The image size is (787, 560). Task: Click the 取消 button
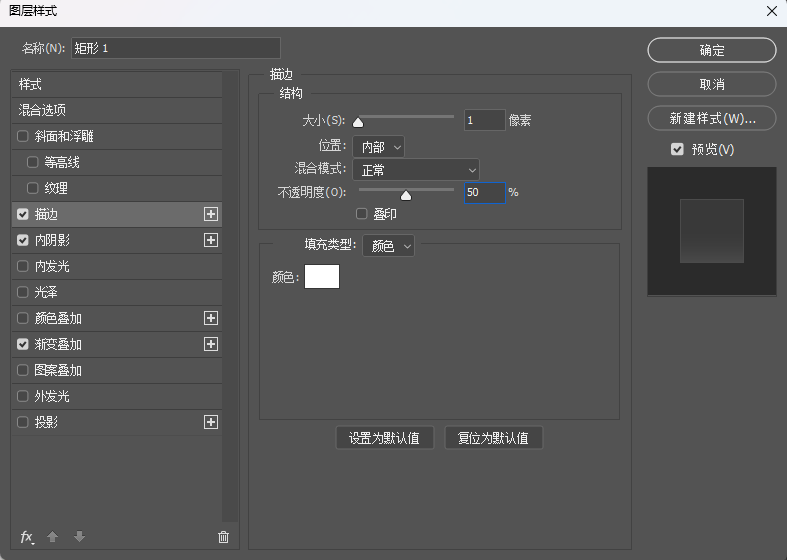click(712, 84)
